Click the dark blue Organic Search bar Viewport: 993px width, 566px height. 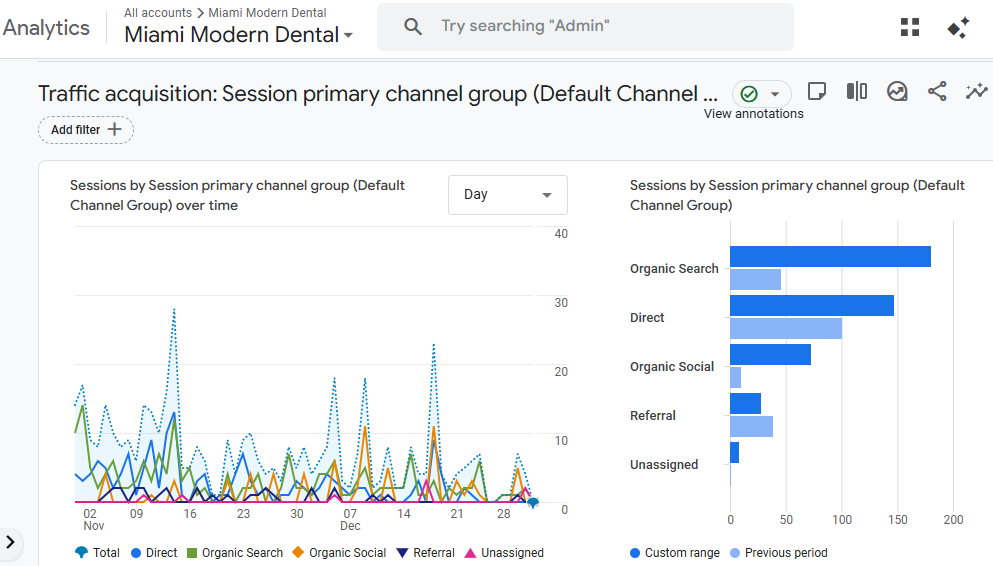tap(830, 257)
